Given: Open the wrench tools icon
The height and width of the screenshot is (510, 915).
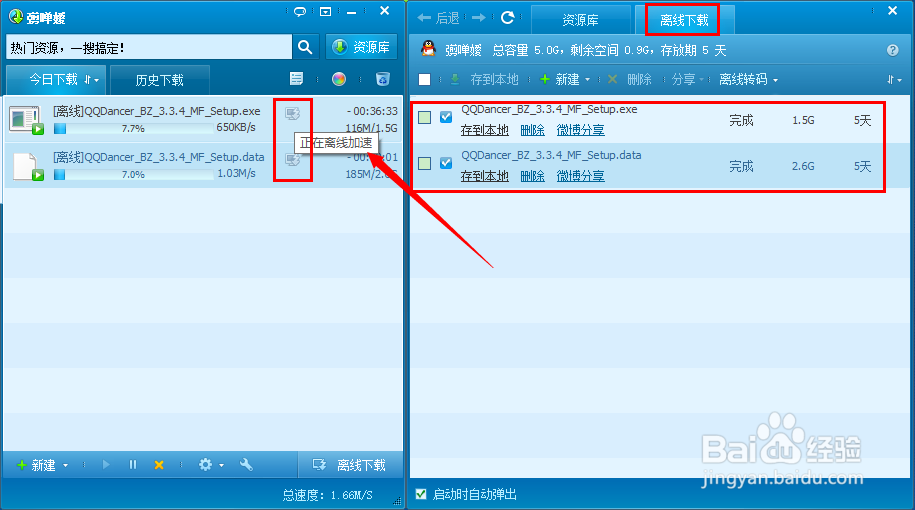Looking at the screenshot, I should [246, 464].
